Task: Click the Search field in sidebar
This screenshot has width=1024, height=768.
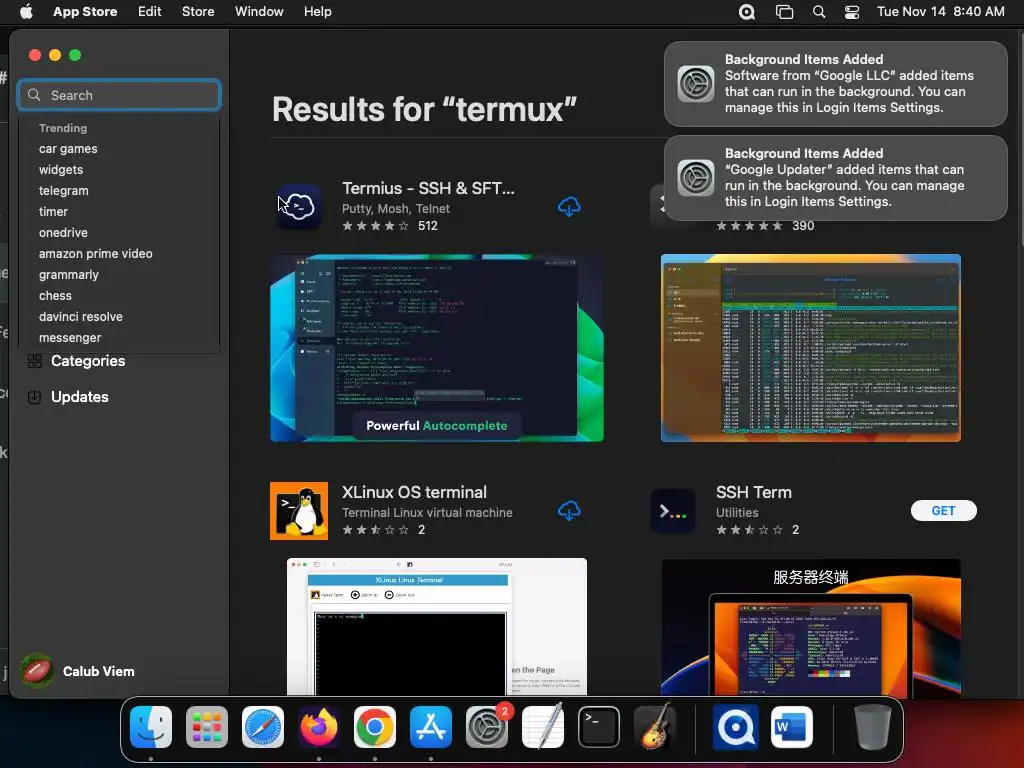Action: [120, 95]
